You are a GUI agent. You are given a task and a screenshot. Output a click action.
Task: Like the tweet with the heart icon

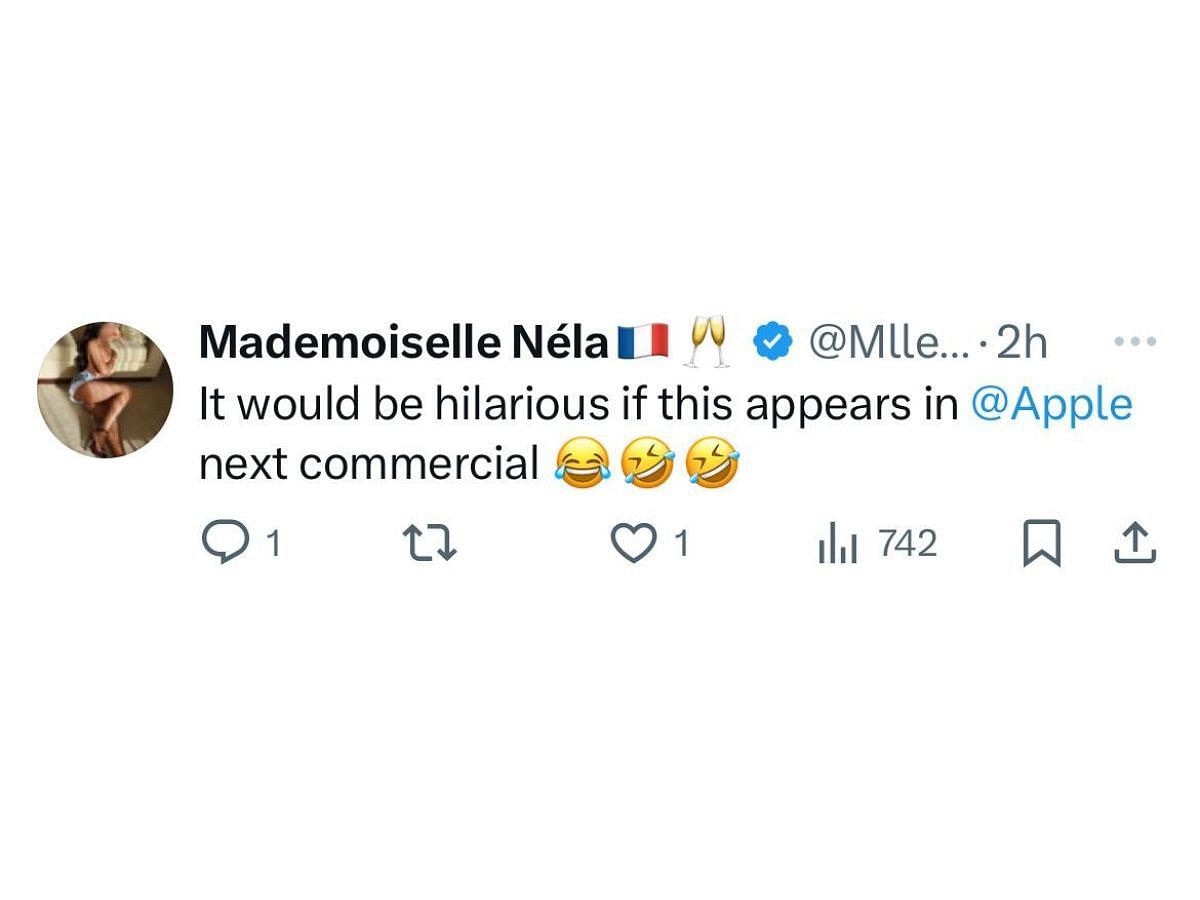(x=632, y=545)
